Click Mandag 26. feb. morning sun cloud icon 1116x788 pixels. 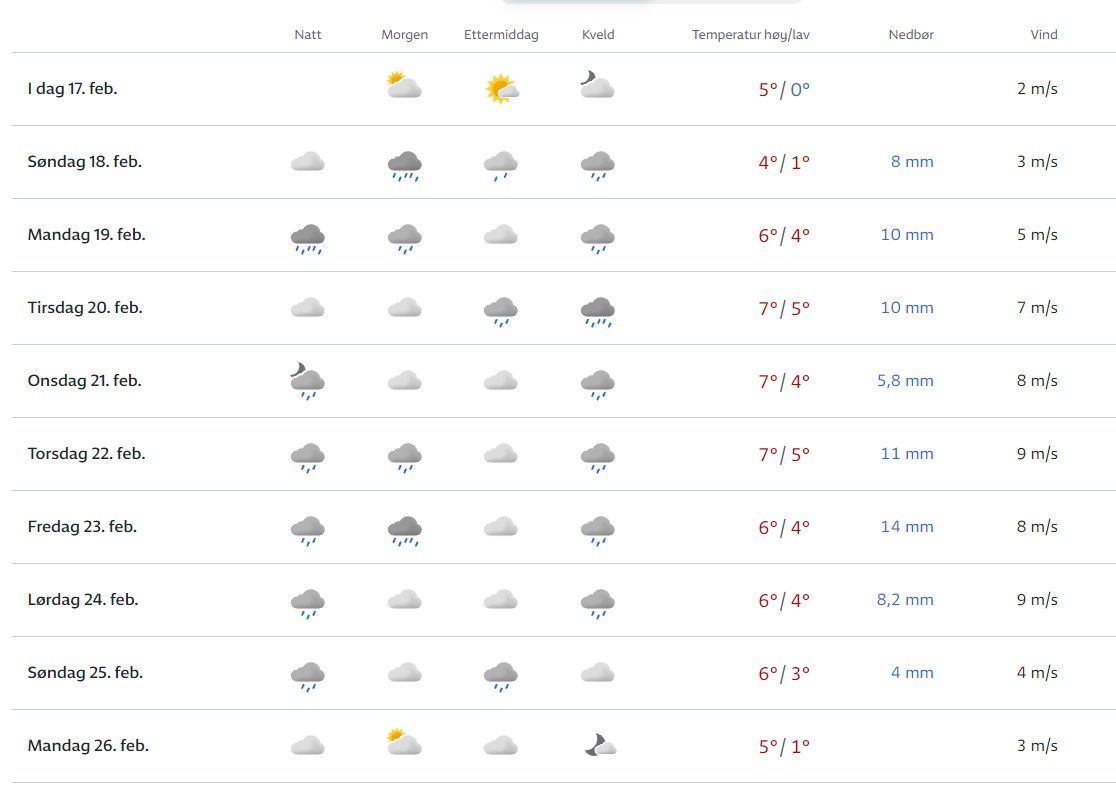coord(404,743)
